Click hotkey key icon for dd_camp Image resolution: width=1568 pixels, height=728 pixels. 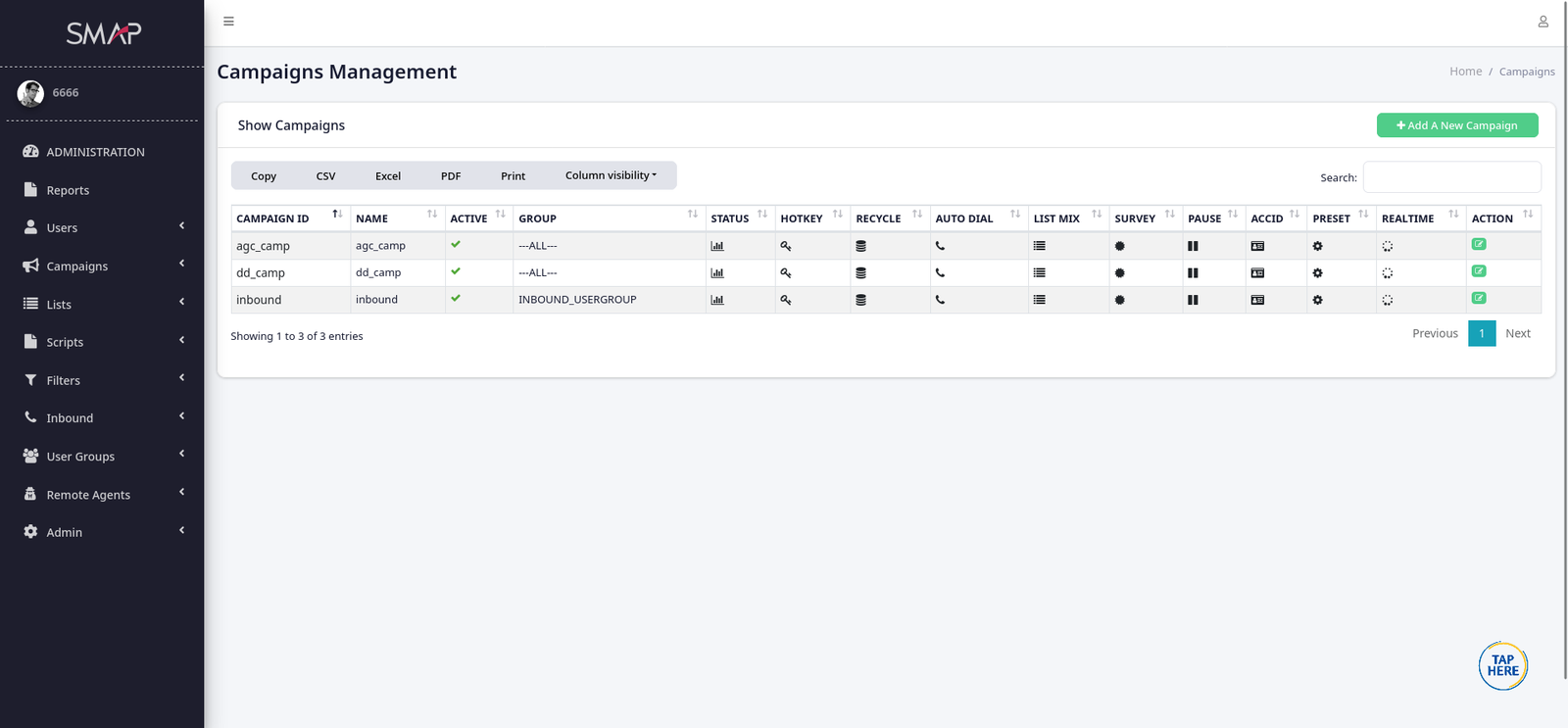coord(785,273)
